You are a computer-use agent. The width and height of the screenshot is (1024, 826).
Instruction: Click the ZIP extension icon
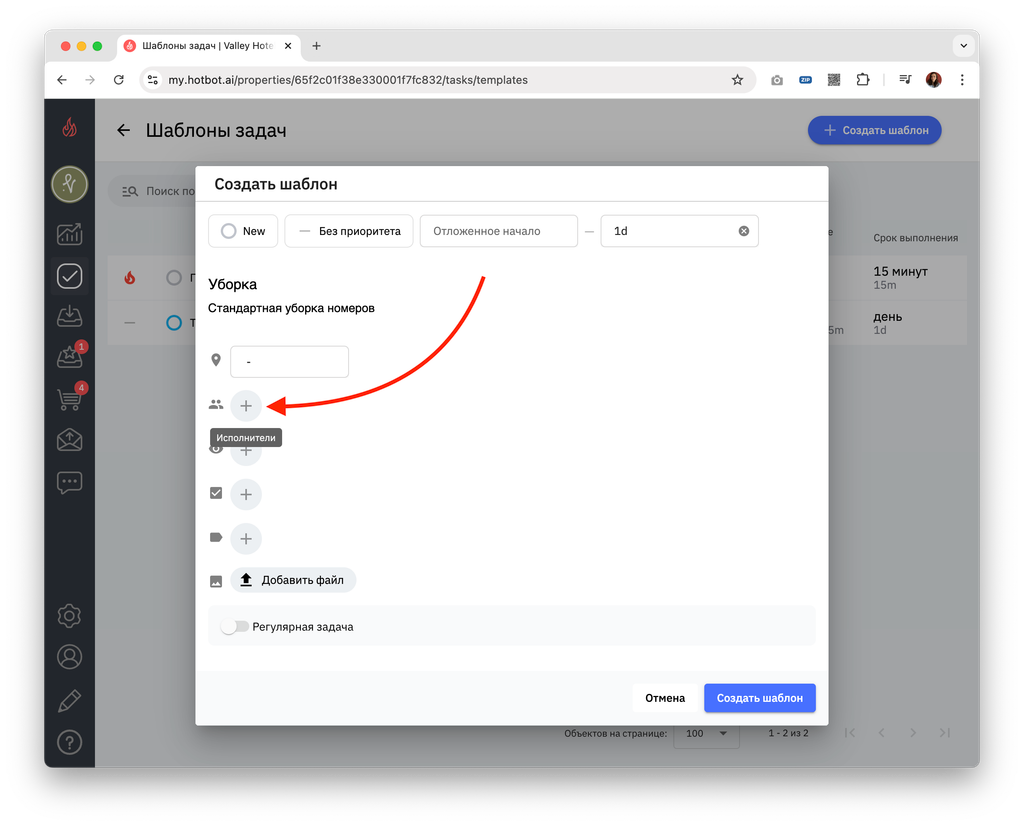(x=805, y=80)
